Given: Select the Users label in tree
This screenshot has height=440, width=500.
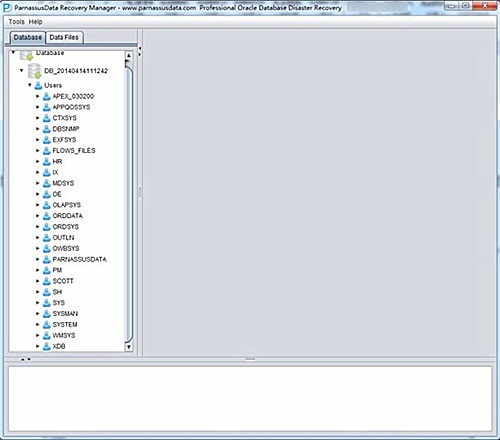Looking at the screenshot, I should point(53,86).
